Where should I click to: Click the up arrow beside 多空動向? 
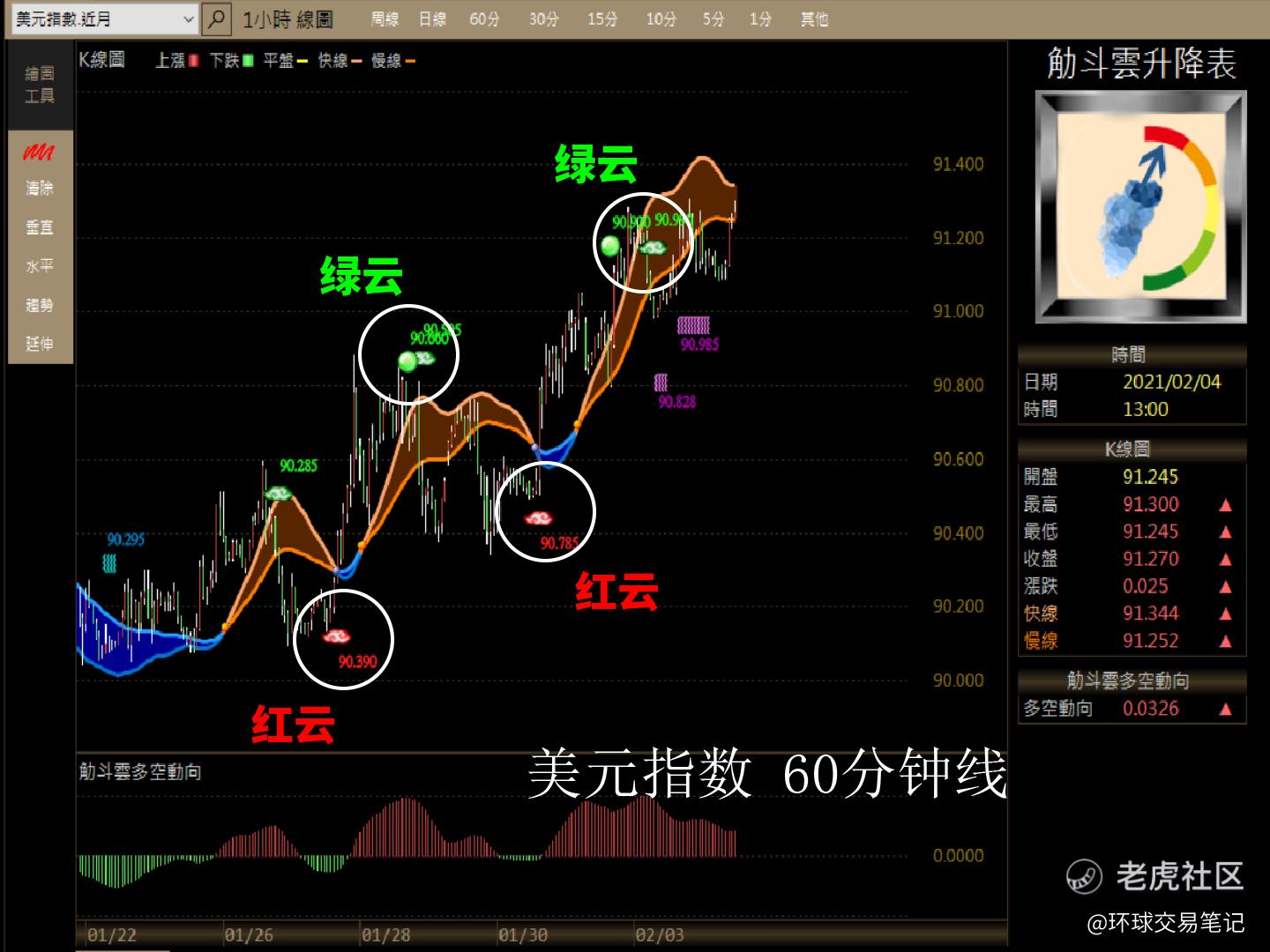[1225, 709]
